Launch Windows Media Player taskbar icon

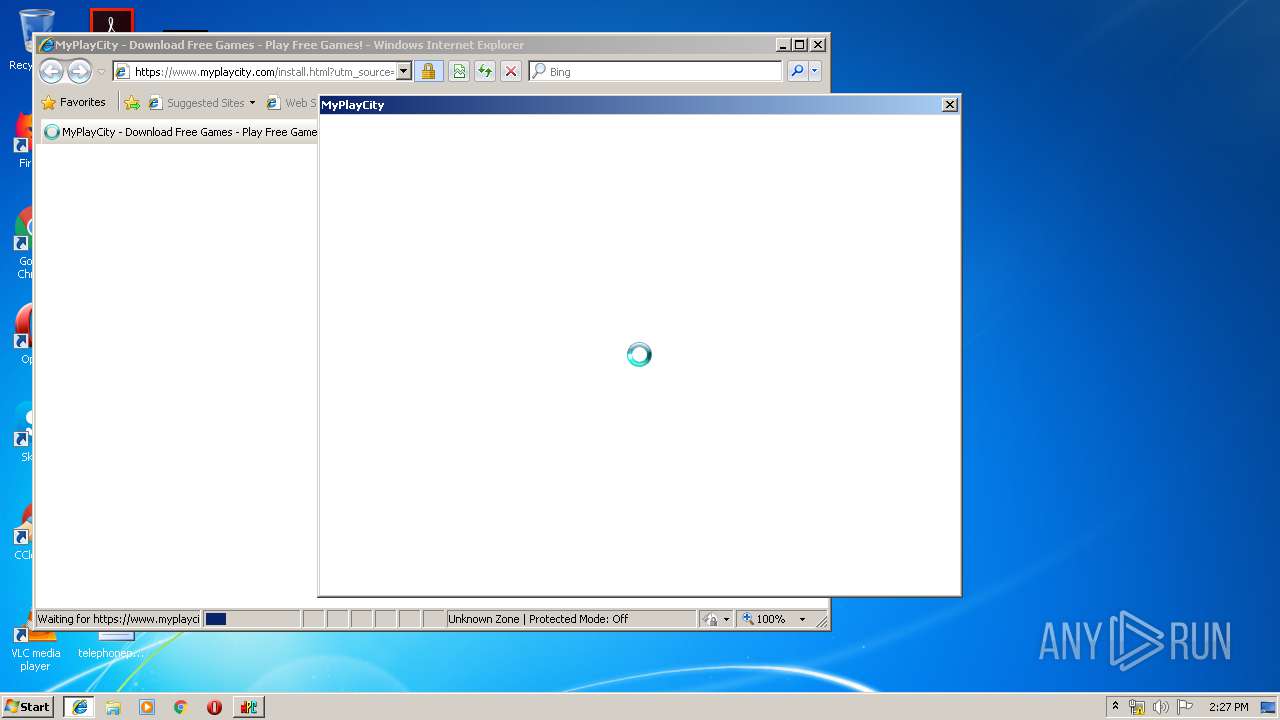click(147, 706)
